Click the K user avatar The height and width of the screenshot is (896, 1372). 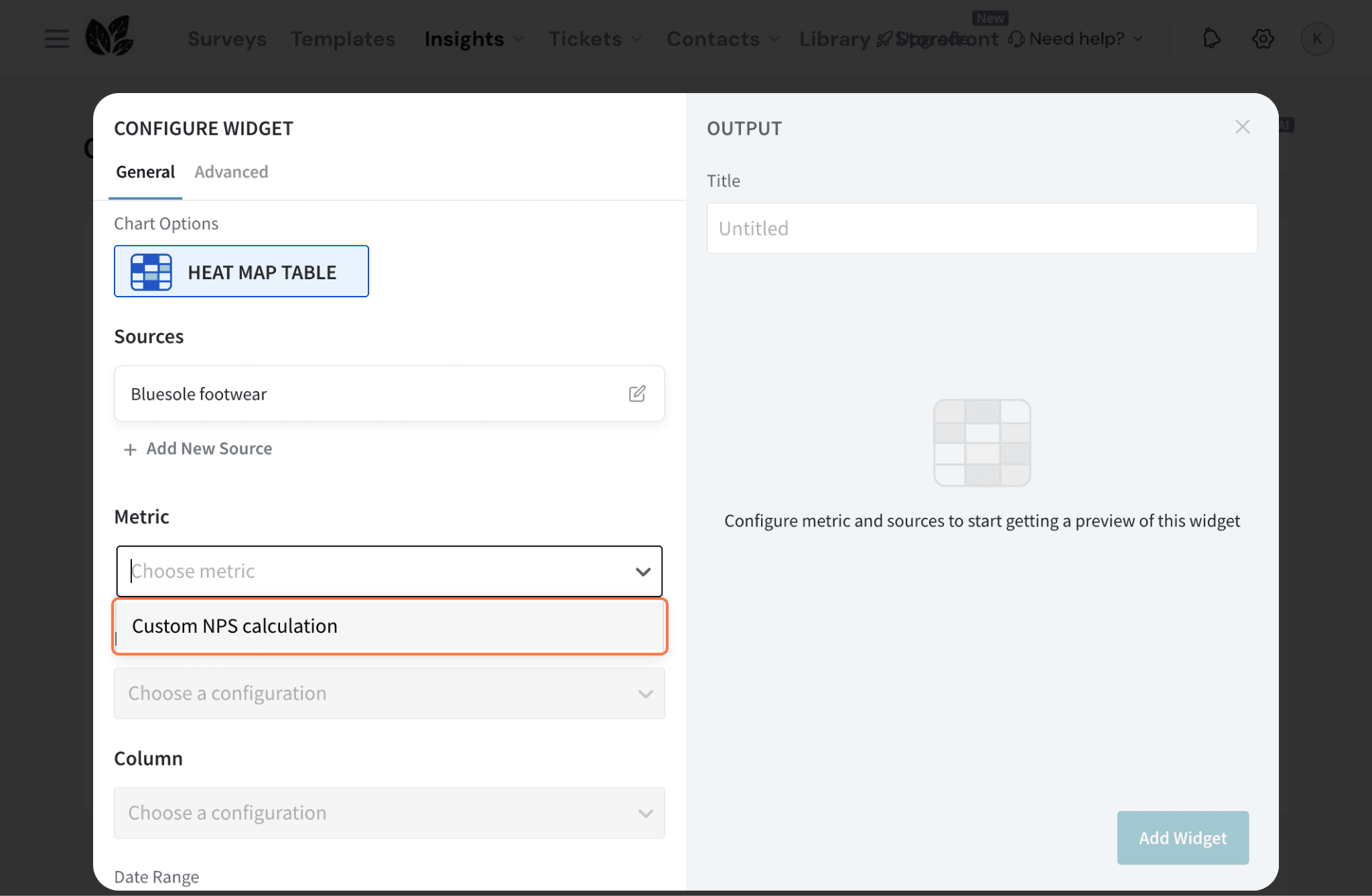pos(1316,39)
